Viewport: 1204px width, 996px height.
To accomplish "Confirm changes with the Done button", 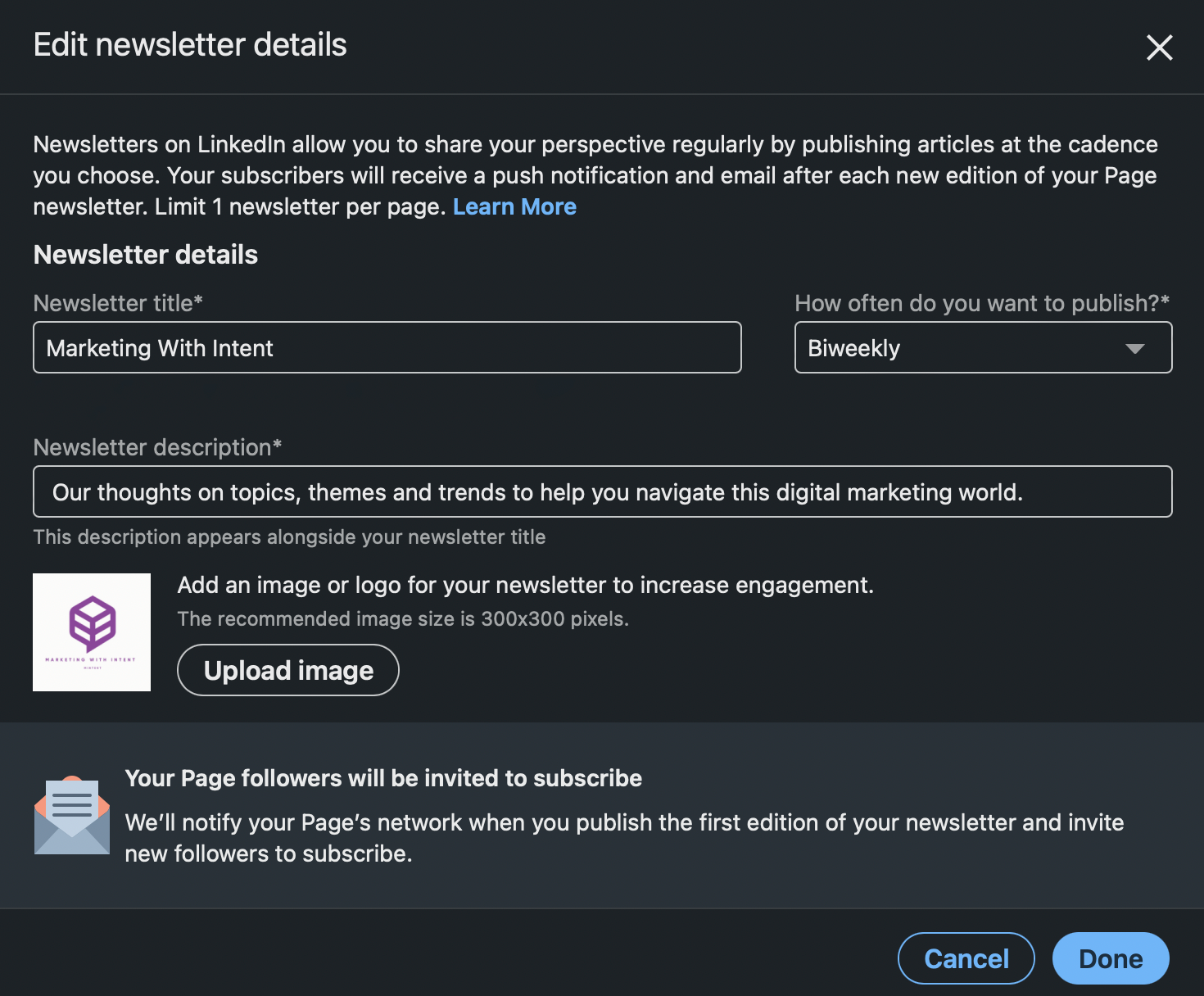I will pyautogui.click(x=1110, y=958).
